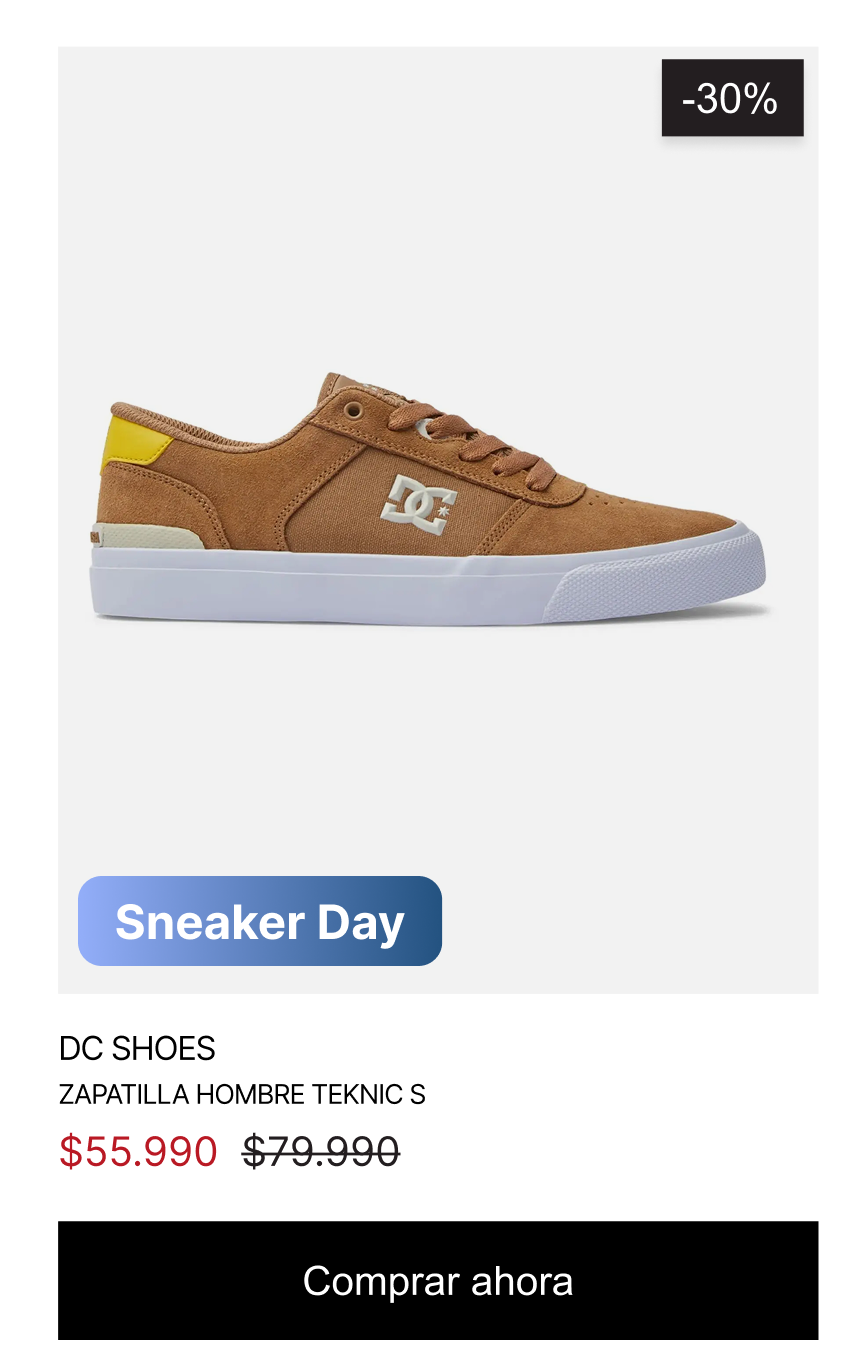The height and width of the screenshot is (1365, 844).
Task: Click the -30% discount badge
Action: click(x=732, y=98)
